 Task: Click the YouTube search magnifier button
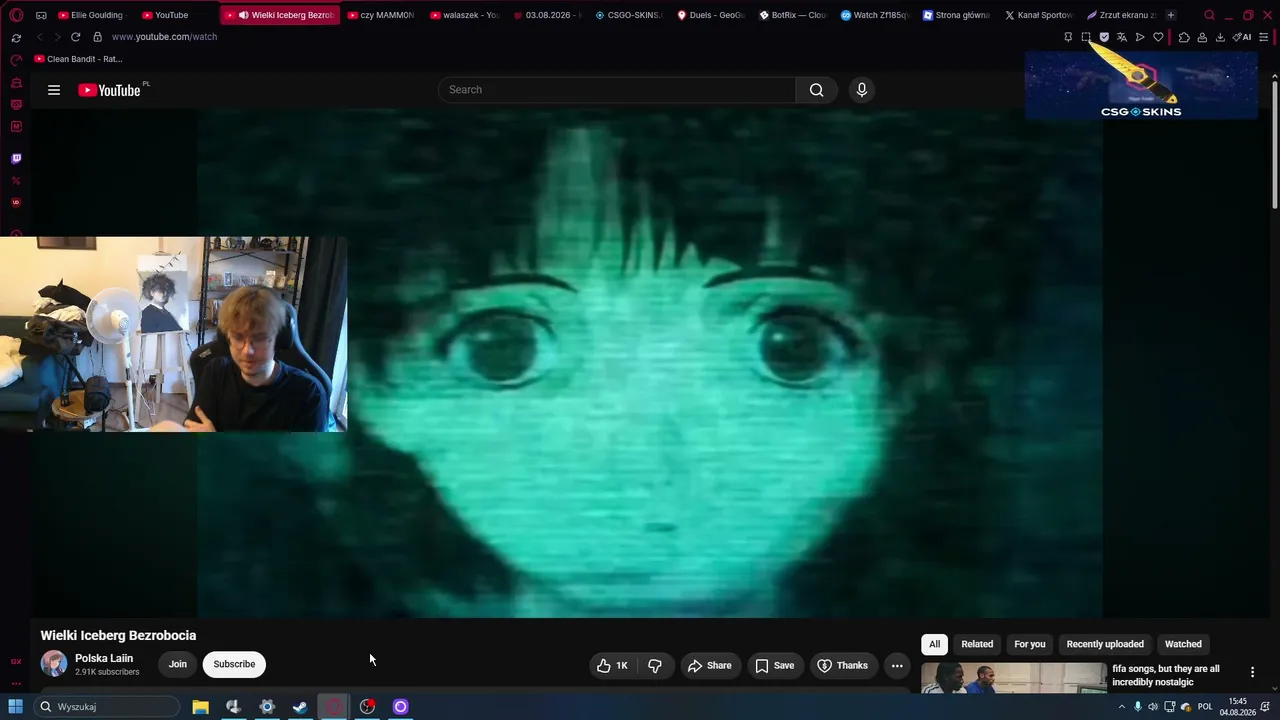tap(817, 90)
